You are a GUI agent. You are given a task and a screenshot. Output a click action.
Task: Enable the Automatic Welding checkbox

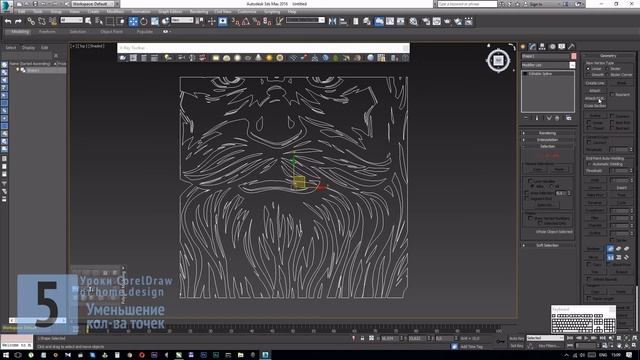[589, 164]
